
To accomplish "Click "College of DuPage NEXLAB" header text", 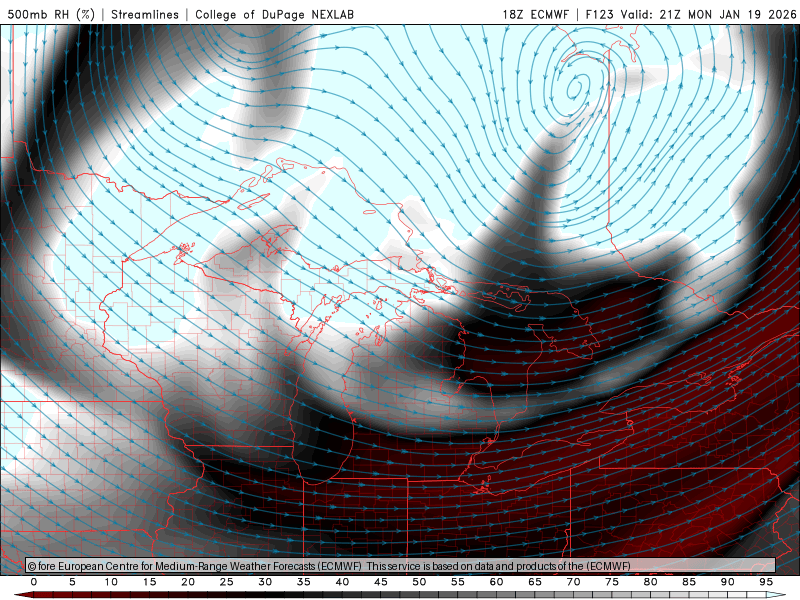I will (274, 14).
